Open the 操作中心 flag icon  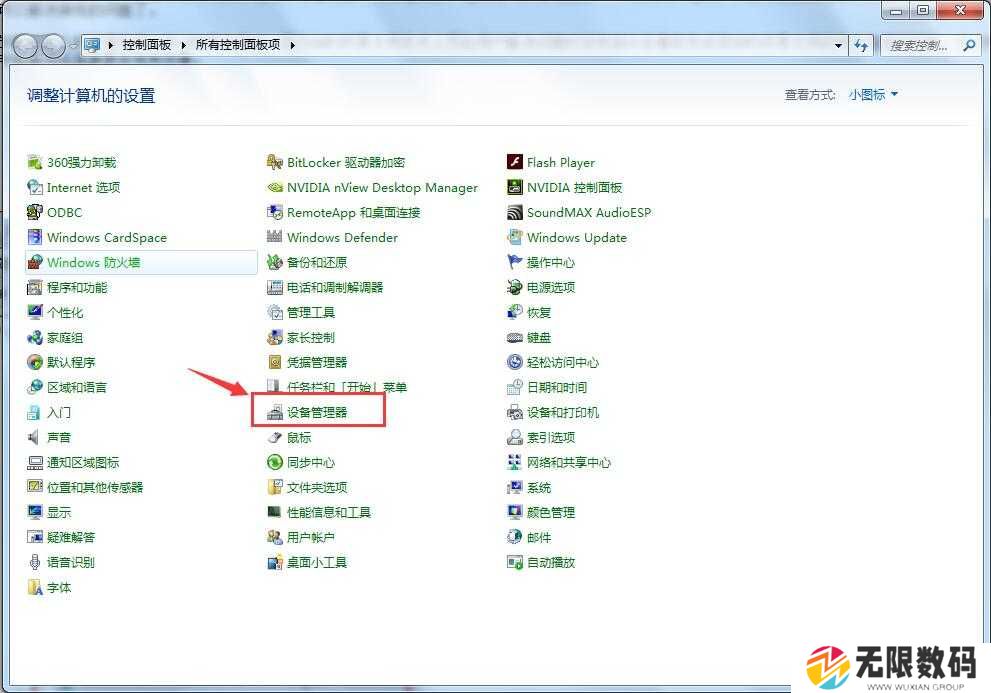pos(514,262)
